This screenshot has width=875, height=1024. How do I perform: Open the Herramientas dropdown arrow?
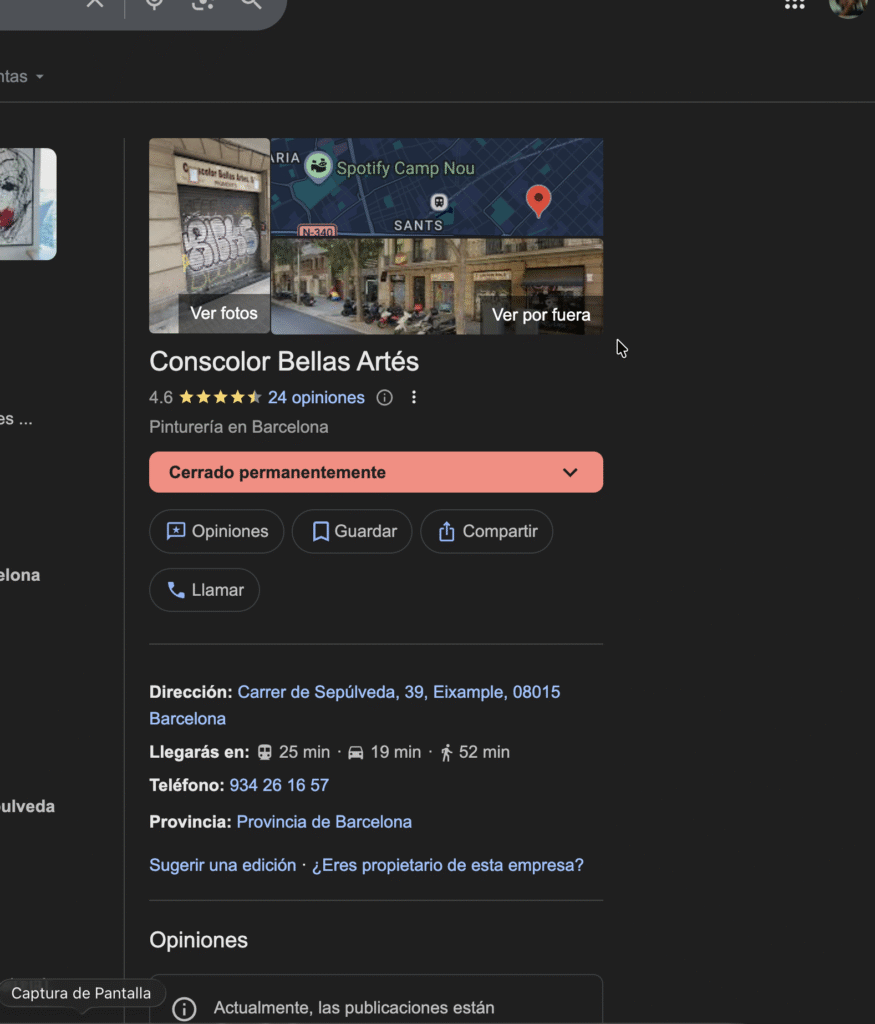(x=39, y=77)
